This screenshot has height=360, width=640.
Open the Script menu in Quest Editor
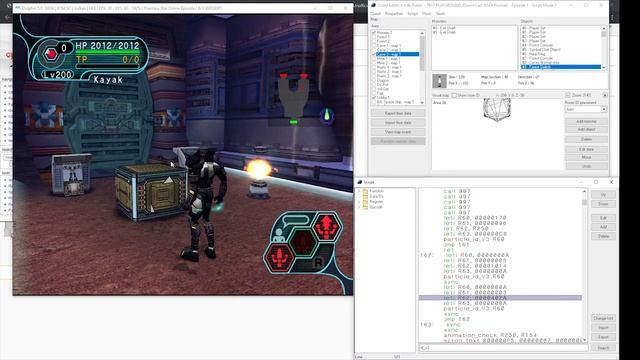413,13
